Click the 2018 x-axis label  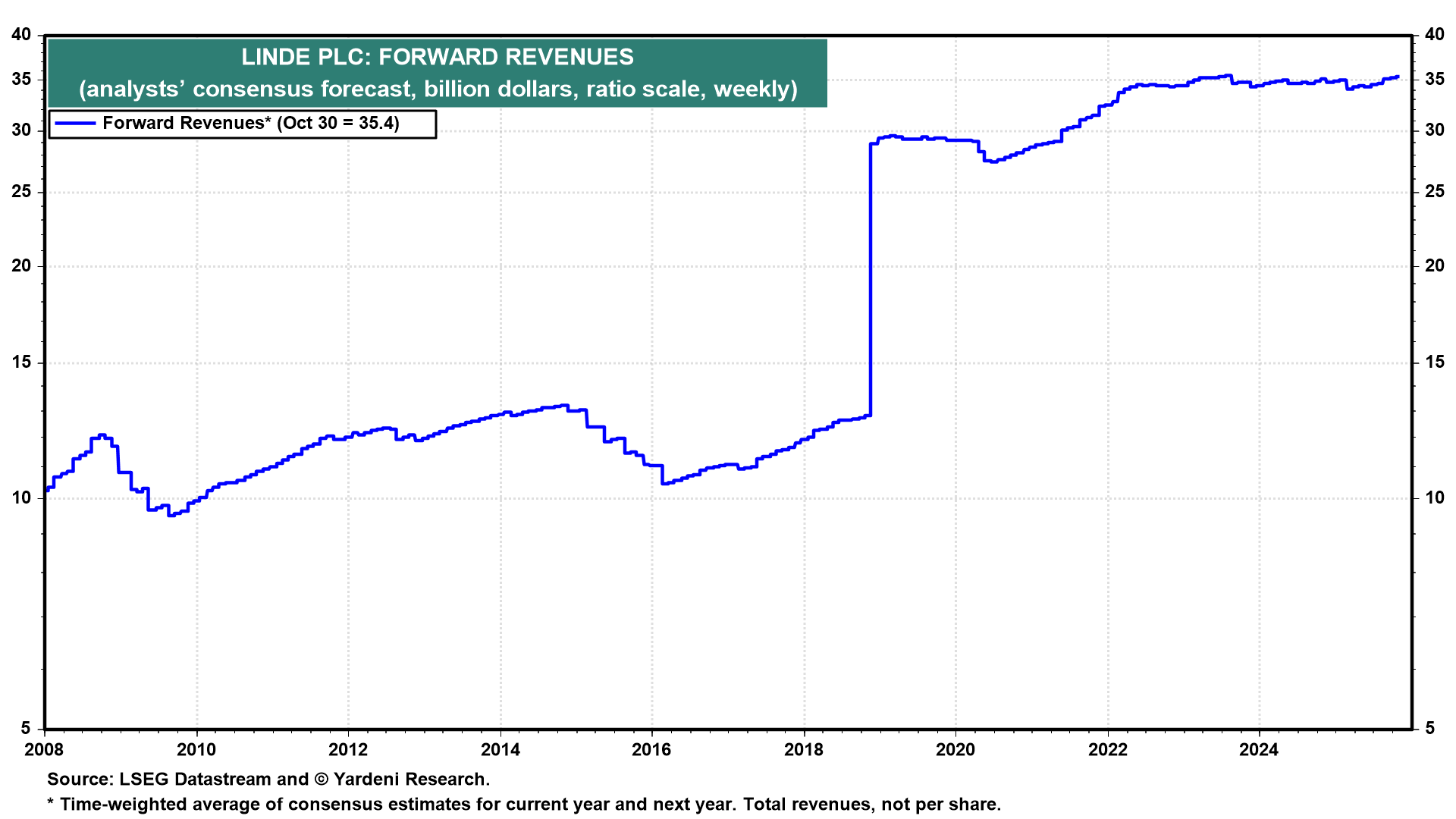803,750
